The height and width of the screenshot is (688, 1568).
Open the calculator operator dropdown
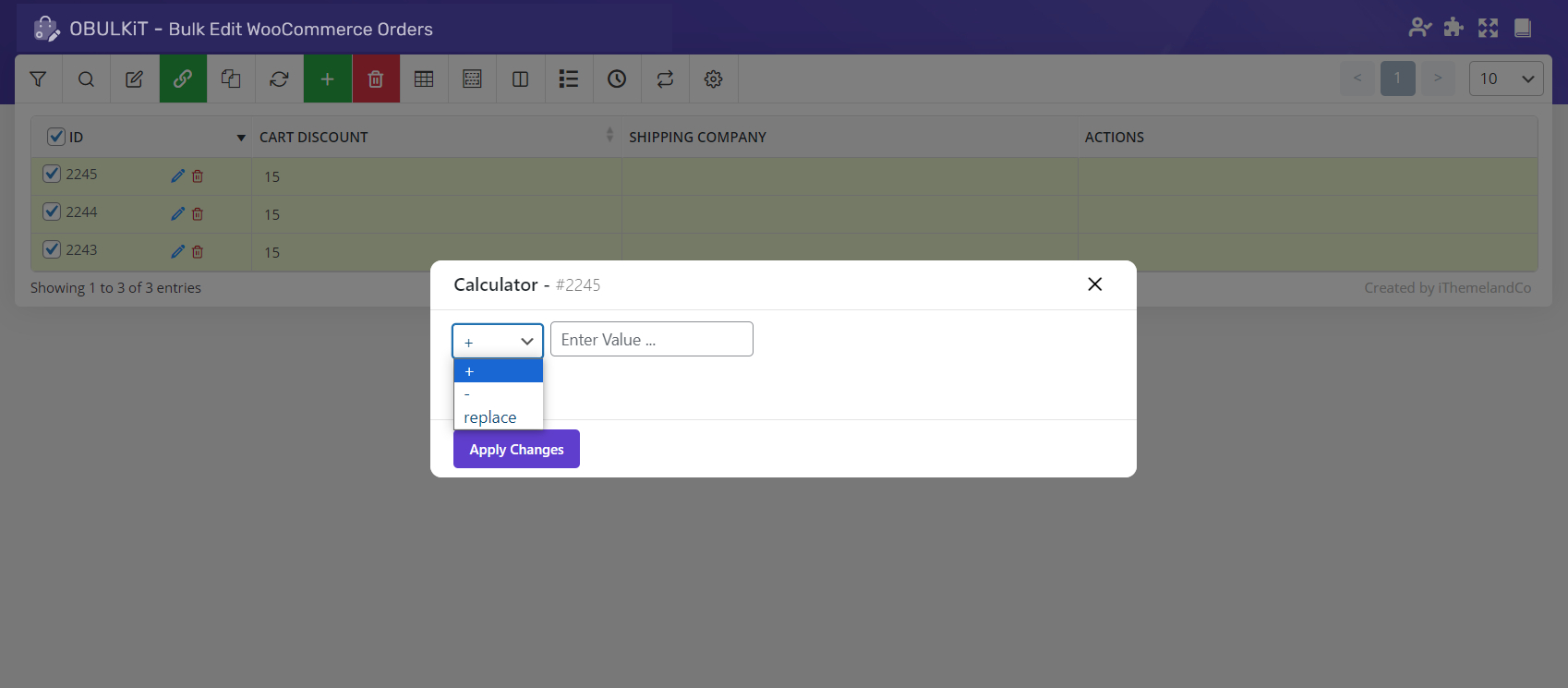(x=498, y=341)
